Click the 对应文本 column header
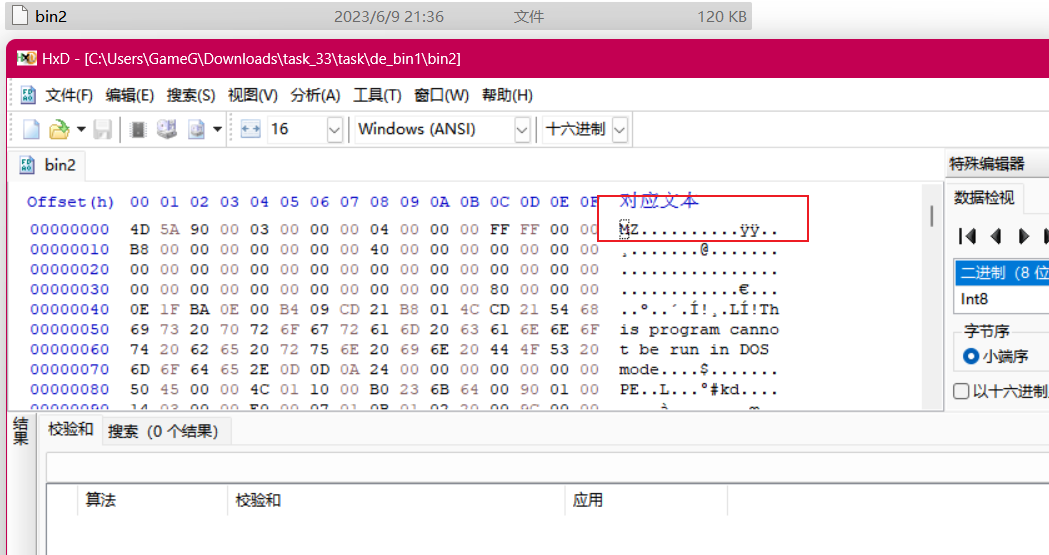 pos(659,201)
